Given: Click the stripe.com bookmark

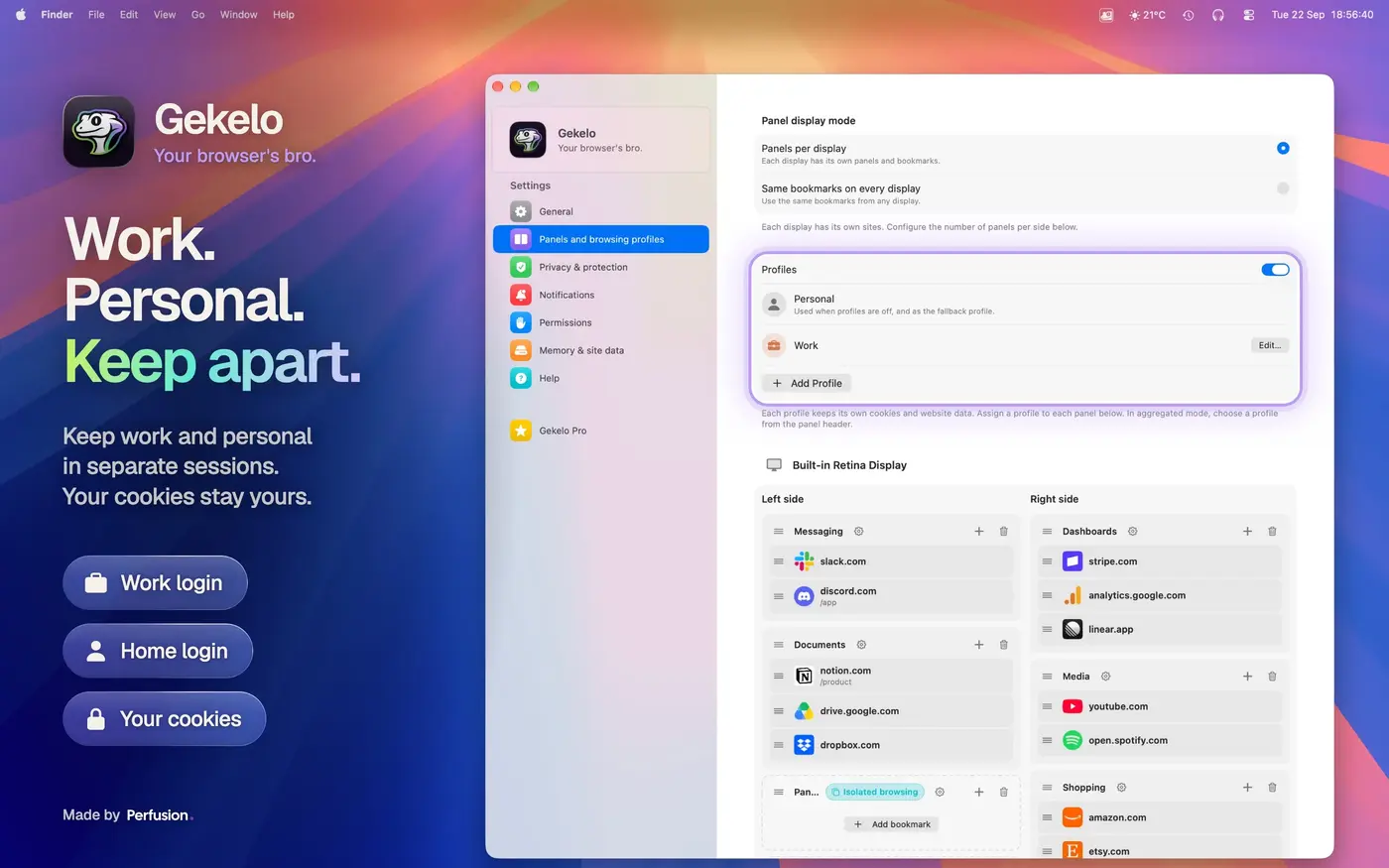Looking at the screenshot, I should (1159, 561).
